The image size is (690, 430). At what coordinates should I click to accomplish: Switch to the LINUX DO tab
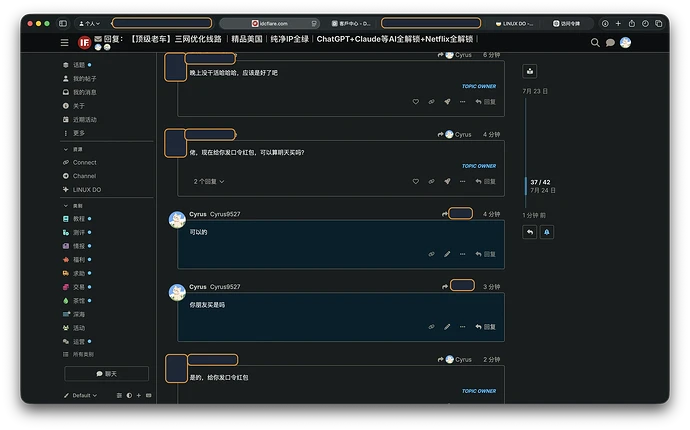pyautogui.click(x=514, y=23)
